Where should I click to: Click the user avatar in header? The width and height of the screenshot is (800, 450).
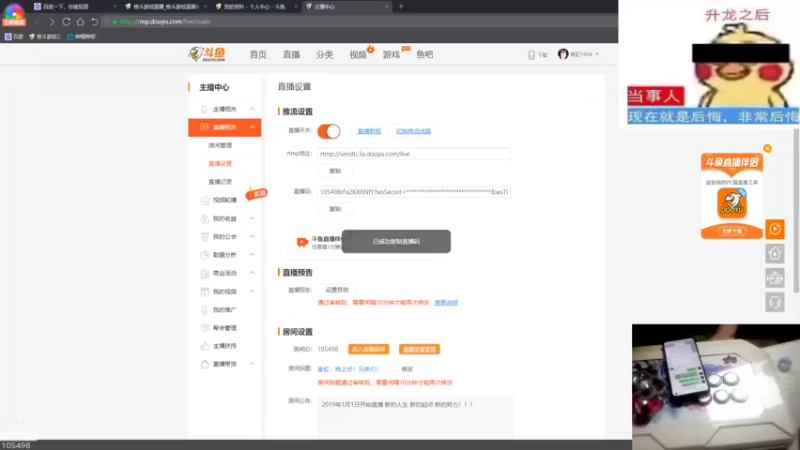pyautogui.click(x=563, y=54)
